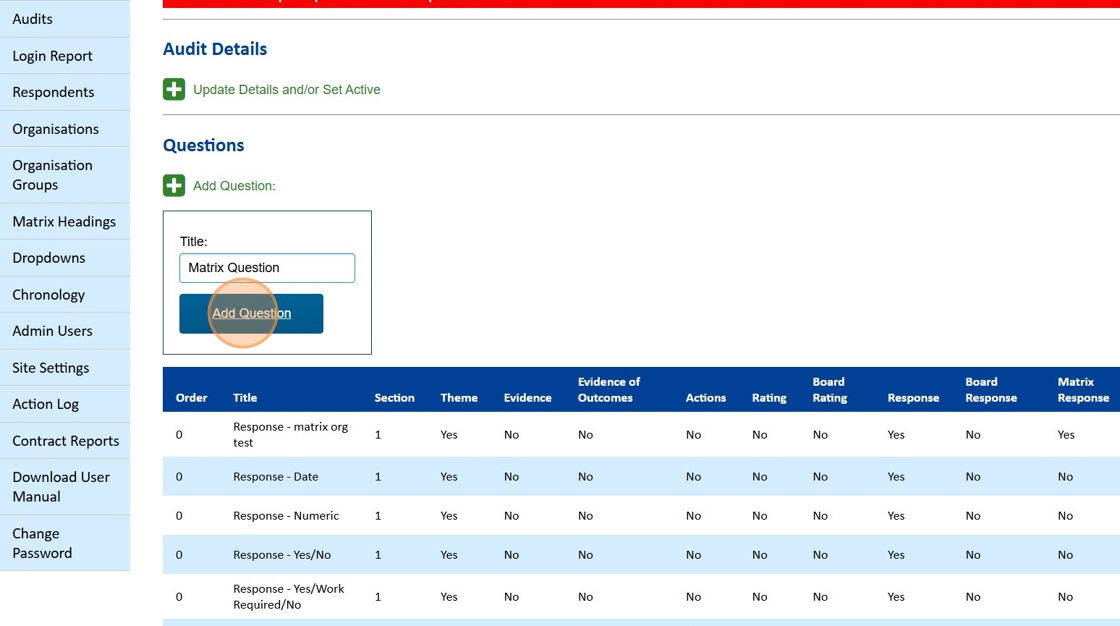1120x626 pixels.
Task: Click the Add Question: green text link
Action: [x=234, y=186]
